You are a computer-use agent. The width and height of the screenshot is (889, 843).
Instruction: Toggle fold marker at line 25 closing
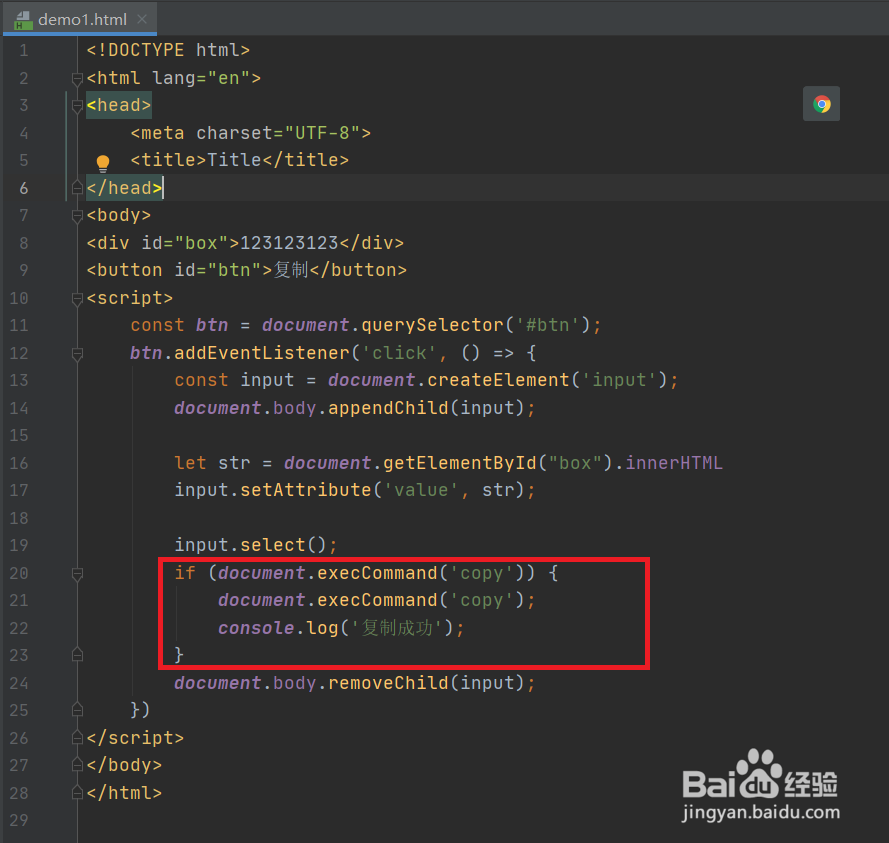tap(78, 710)
